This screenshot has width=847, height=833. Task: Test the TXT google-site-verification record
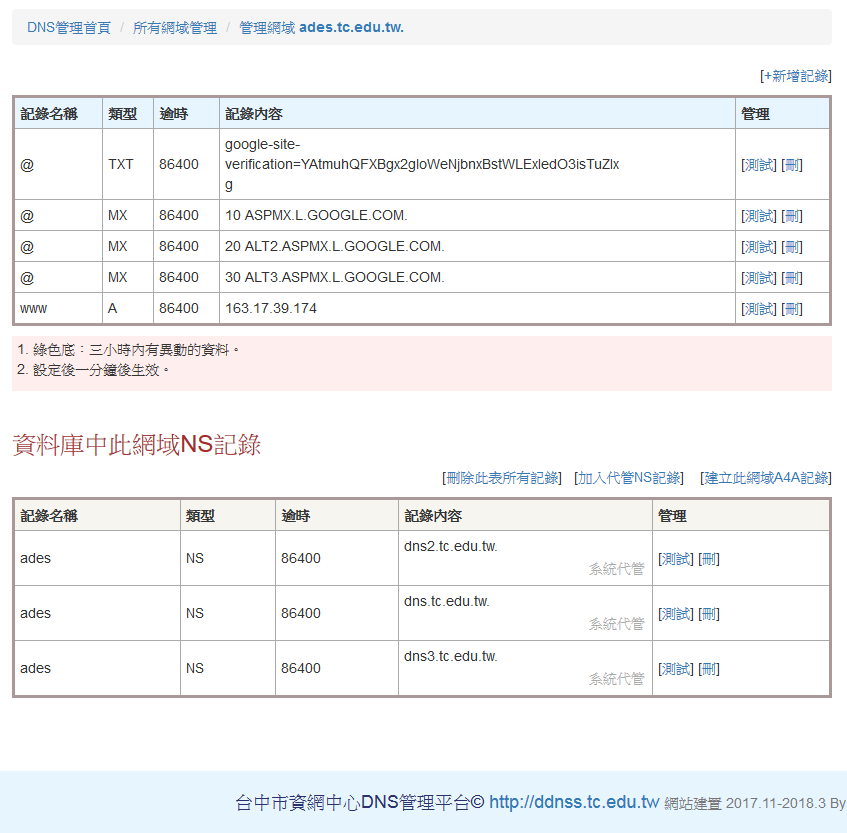tap(759, 165)
